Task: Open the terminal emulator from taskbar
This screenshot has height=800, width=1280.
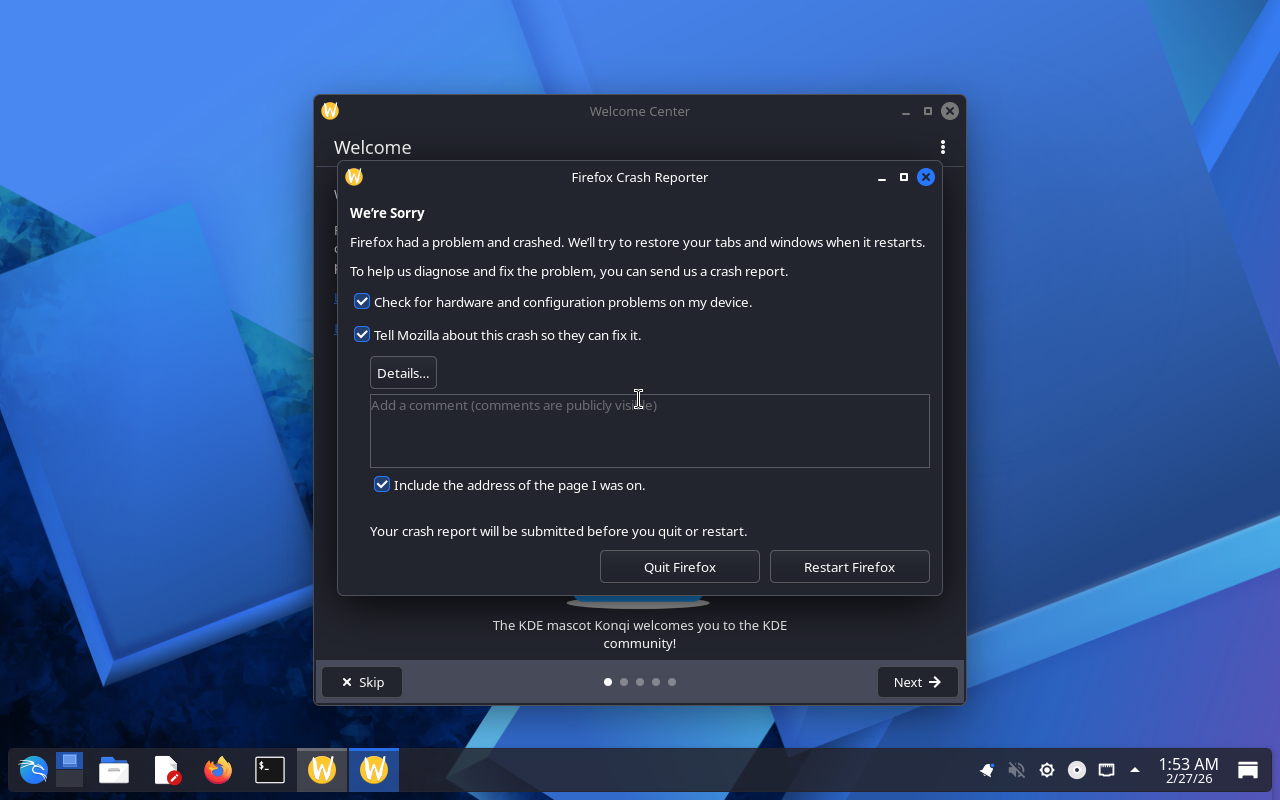Action: (270, 770)
